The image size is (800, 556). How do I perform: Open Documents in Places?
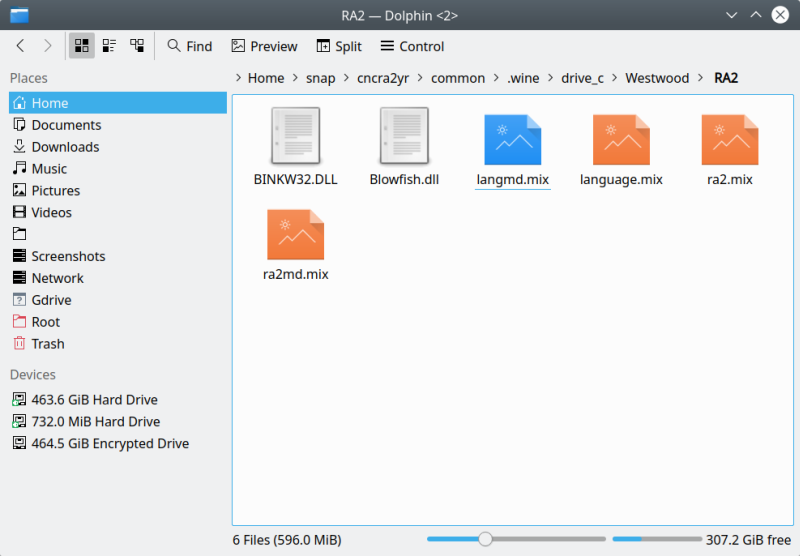(x=118, y=125)
